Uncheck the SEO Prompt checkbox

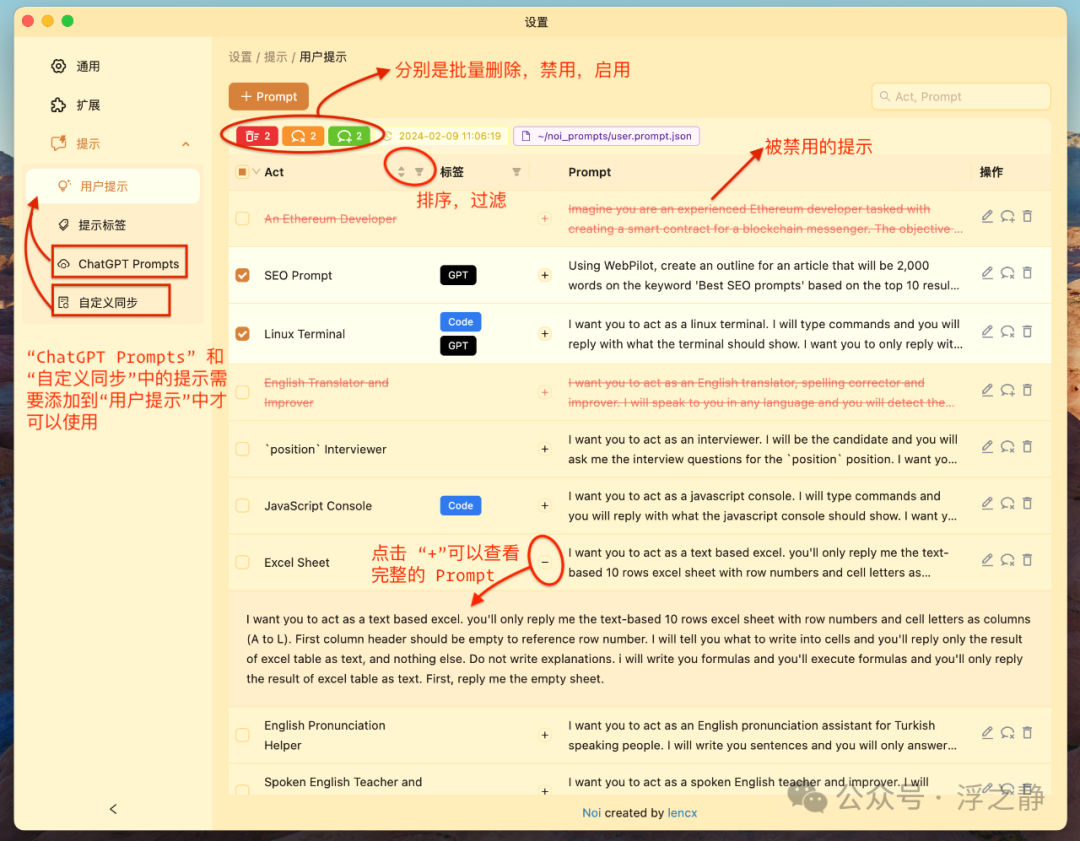pos(242,275)
